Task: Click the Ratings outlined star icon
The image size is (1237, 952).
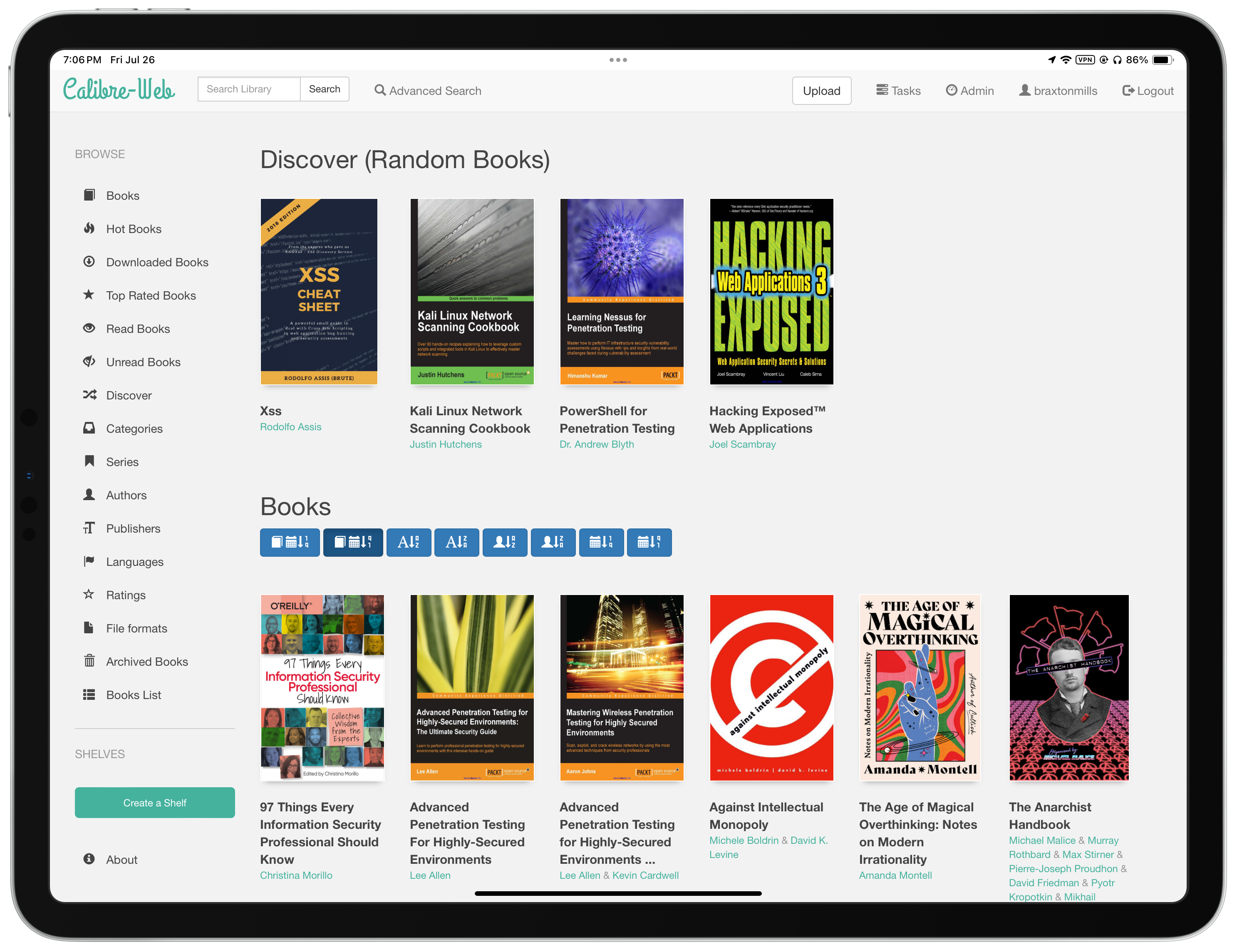Action: pos(89,594)
